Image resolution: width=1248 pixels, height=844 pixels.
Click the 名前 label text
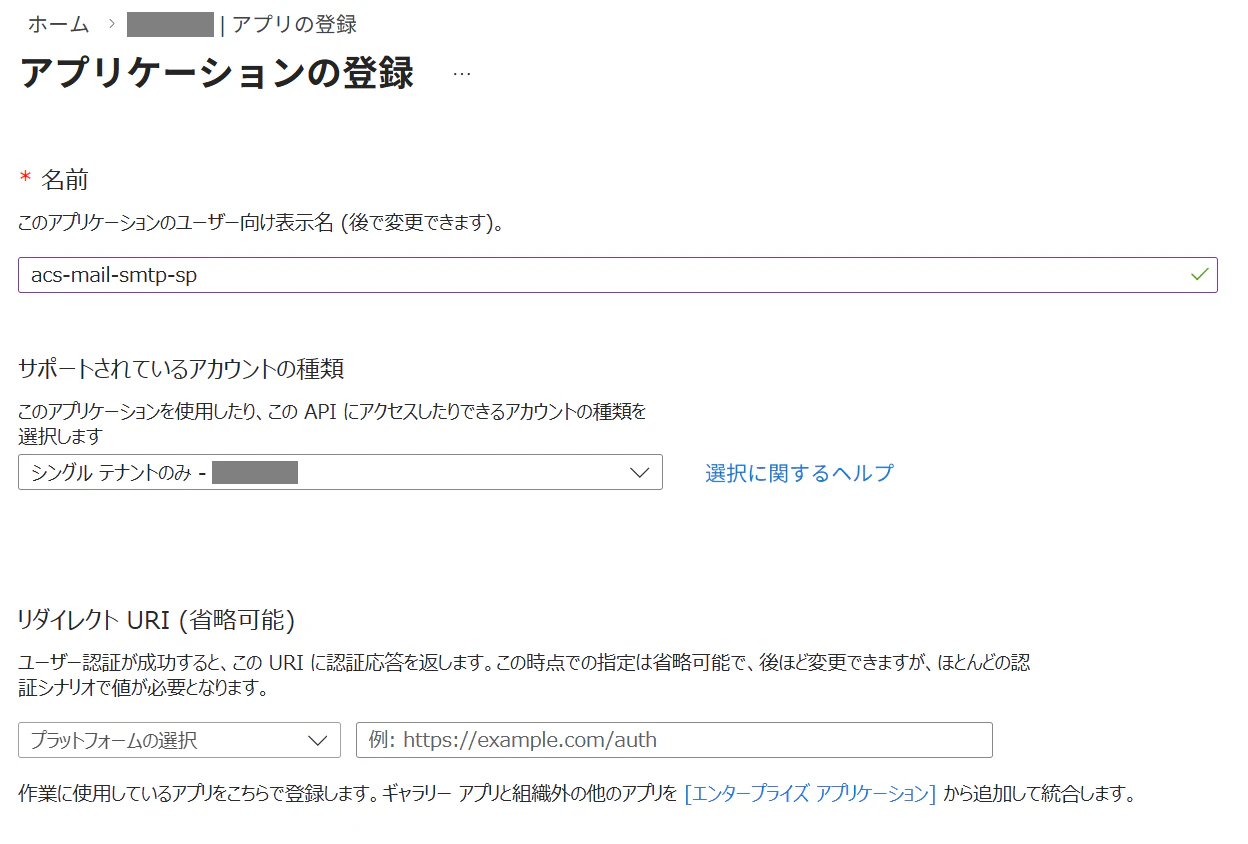(64, 180)
